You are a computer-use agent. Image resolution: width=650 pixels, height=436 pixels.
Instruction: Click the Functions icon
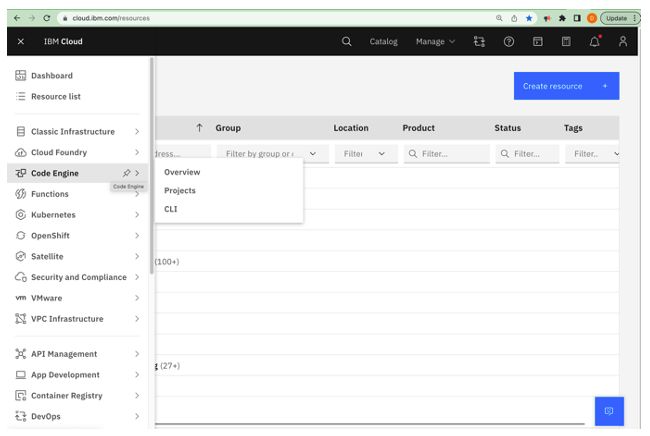point(20,194)
